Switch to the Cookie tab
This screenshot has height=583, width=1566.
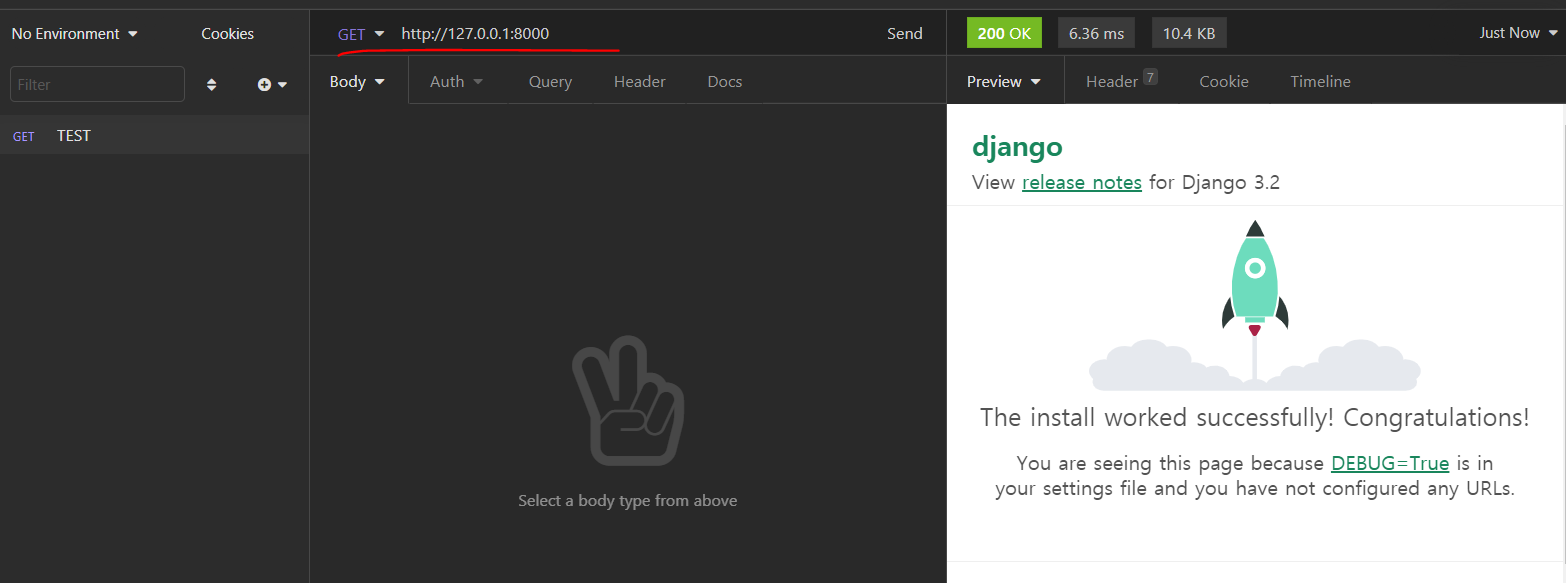[x=1224, y=82]
